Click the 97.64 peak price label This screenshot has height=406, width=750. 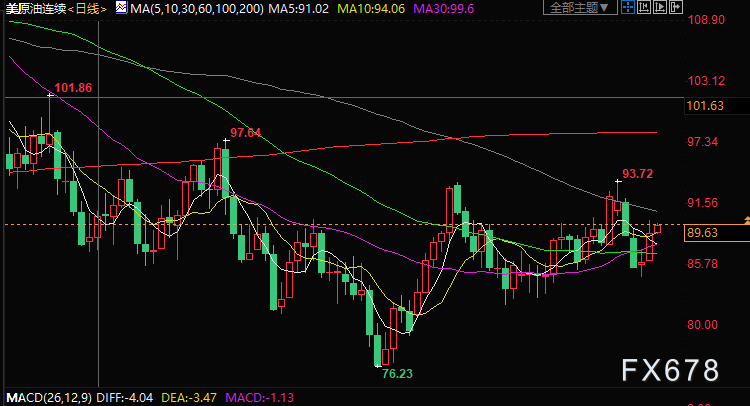pos(245,132)
